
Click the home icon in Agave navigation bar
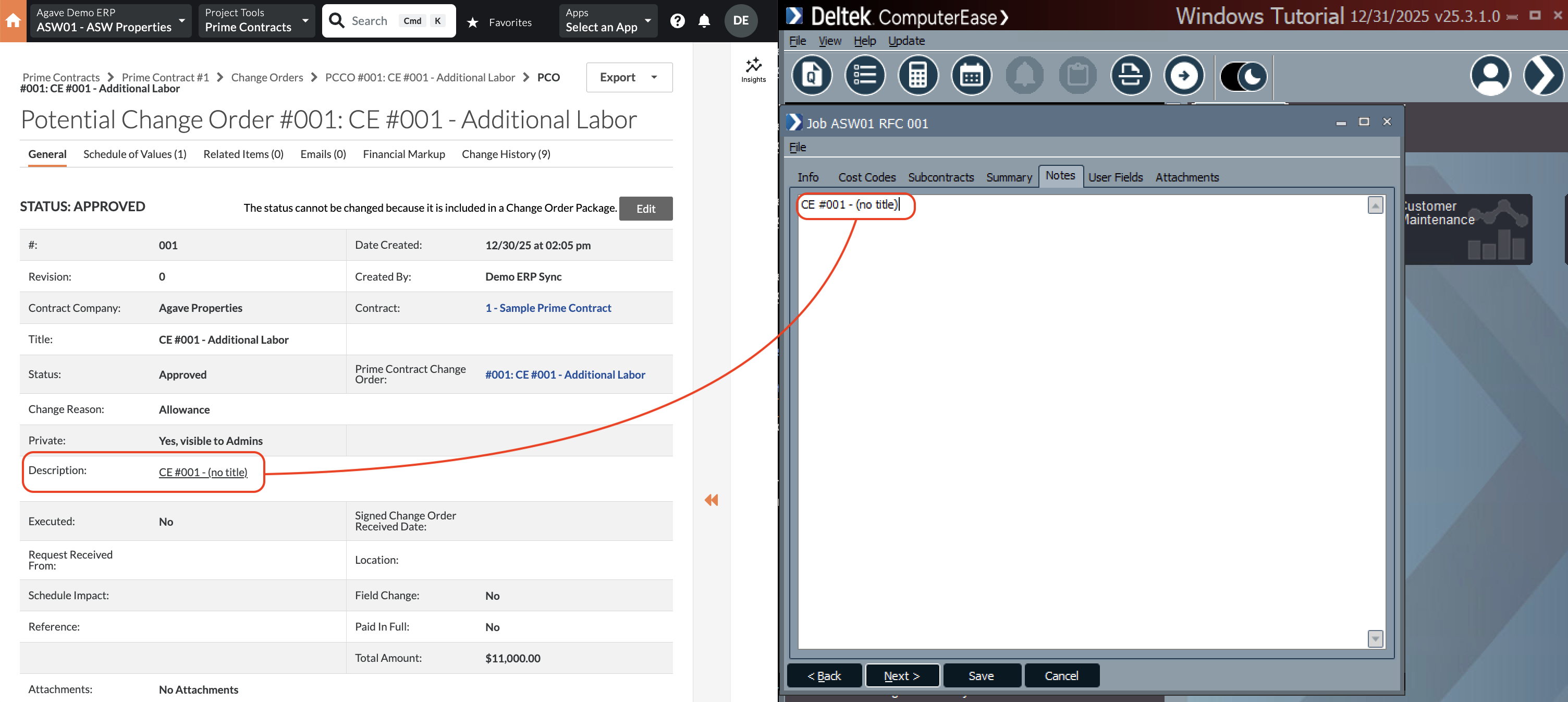click(x=13, y=20)
